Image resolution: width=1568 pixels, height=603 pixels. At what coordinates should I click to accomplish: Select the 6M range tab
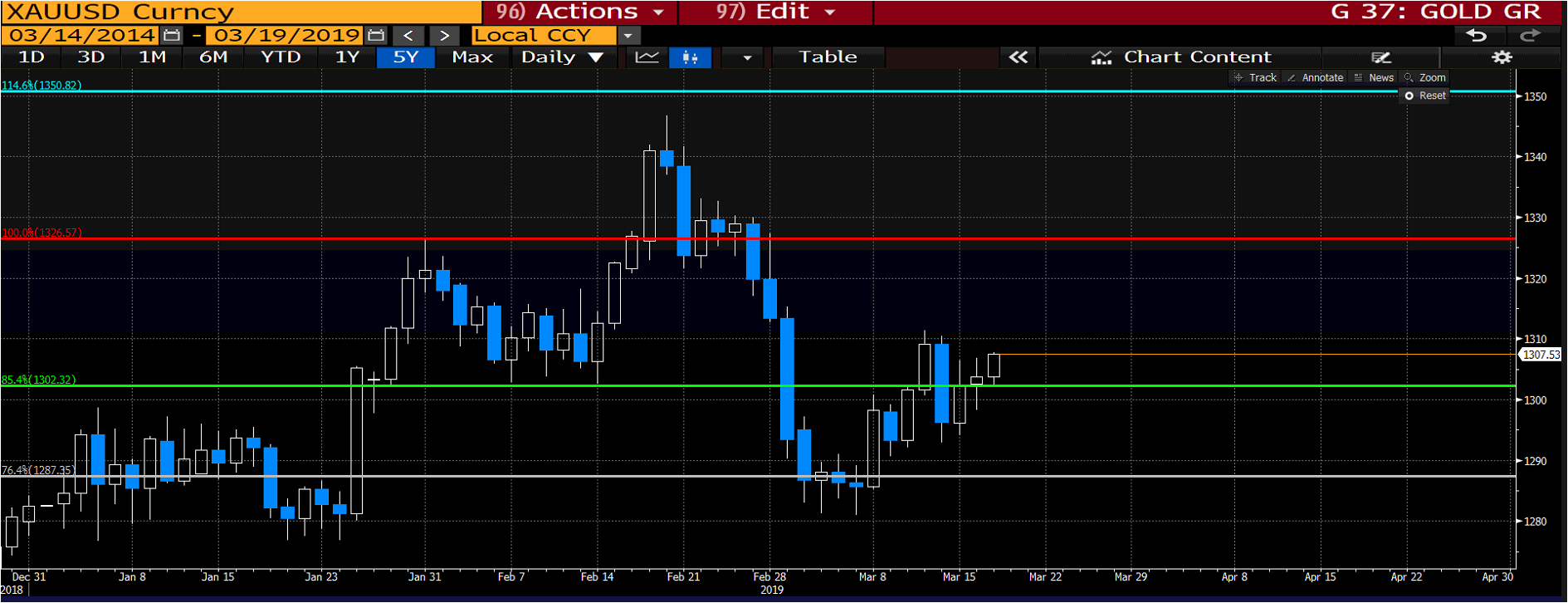[213, 57]
